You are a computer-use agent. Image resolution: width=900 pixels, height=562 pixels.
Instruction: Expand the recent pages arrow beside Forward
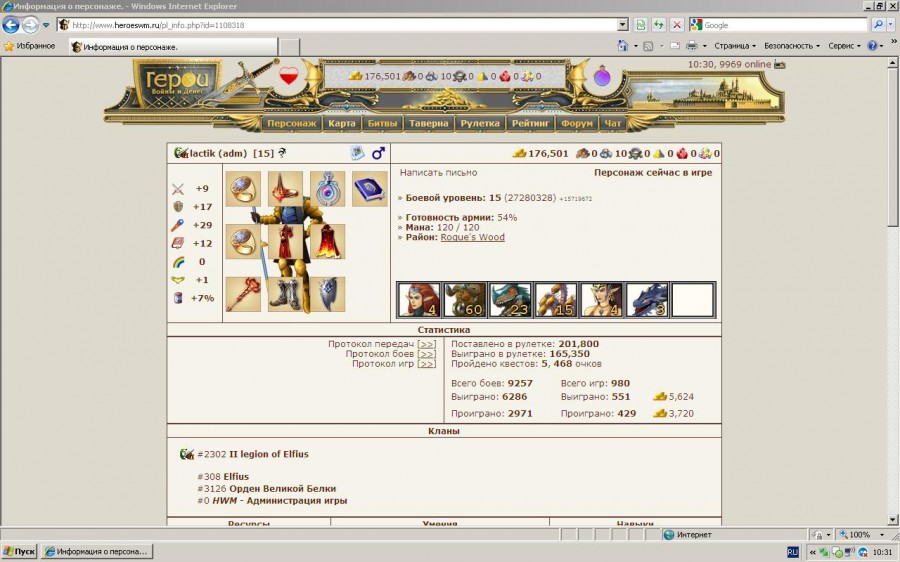(46, 25)
